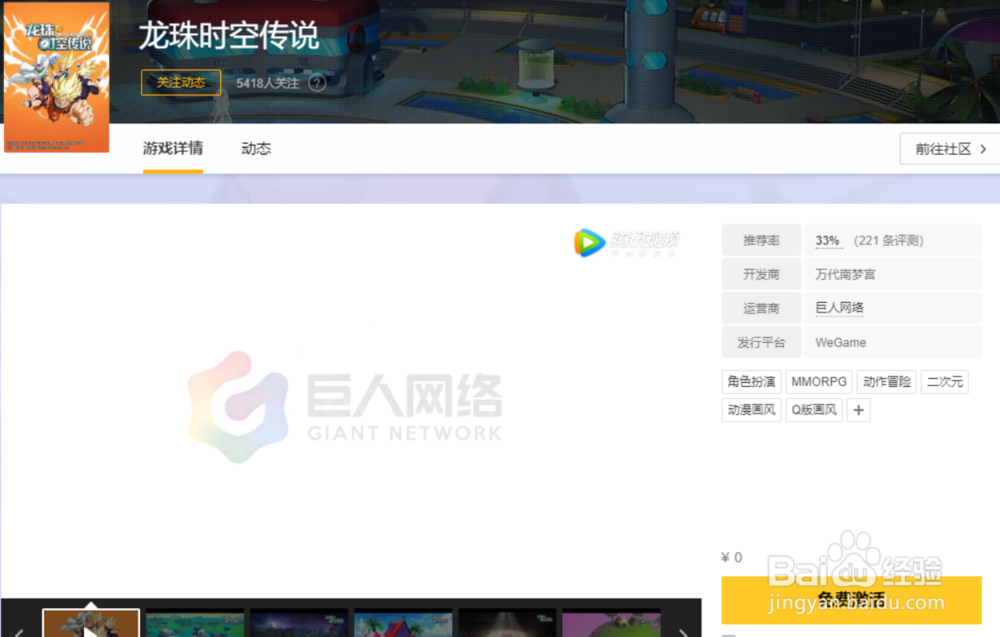This screenshot has height=637, width=1000.
Task: Select the 动作冒险 tag
Action: [x=886, y=382]
